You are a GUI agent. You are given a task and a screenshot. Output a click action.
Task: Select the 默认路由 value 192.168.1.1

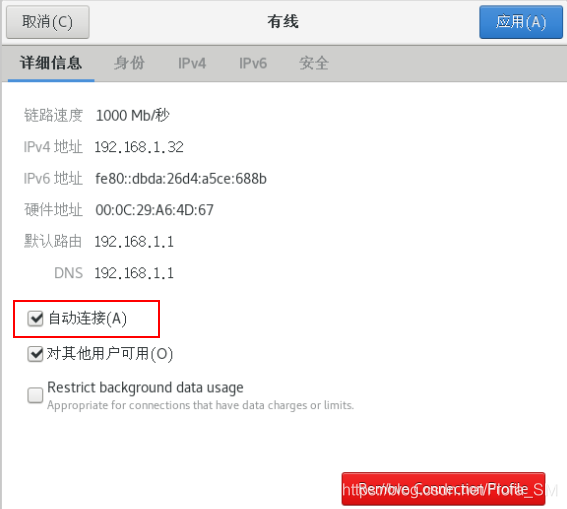[x=134, y=241]
